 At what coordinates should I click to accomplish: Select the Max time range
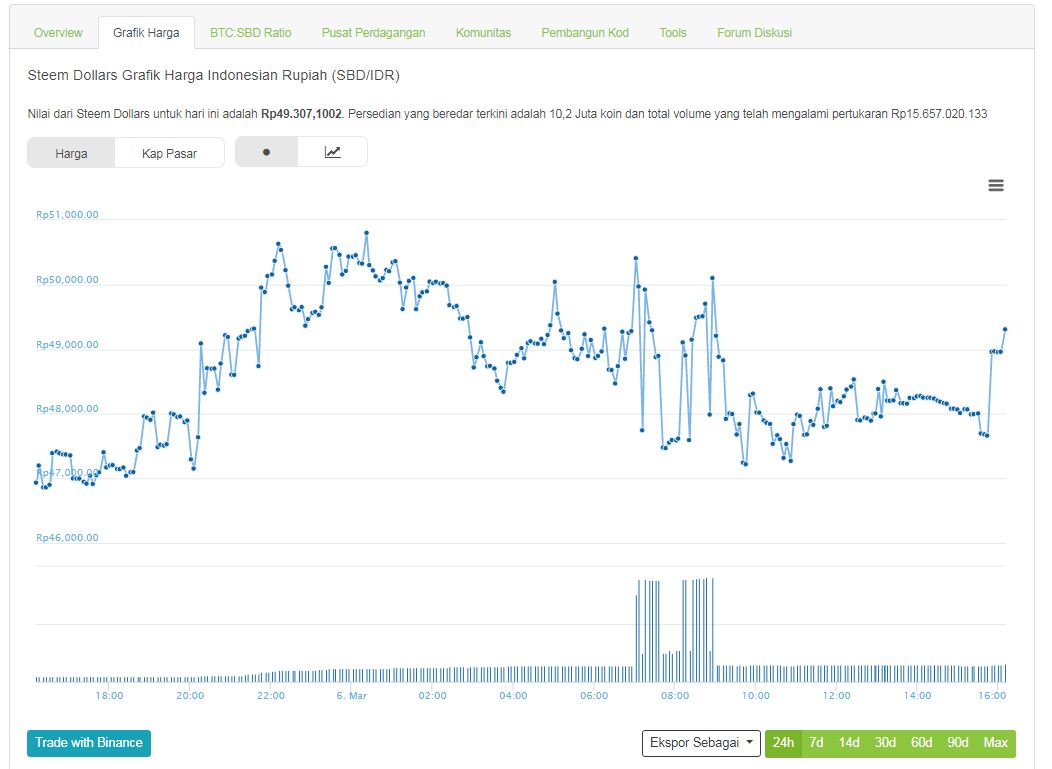996,743
